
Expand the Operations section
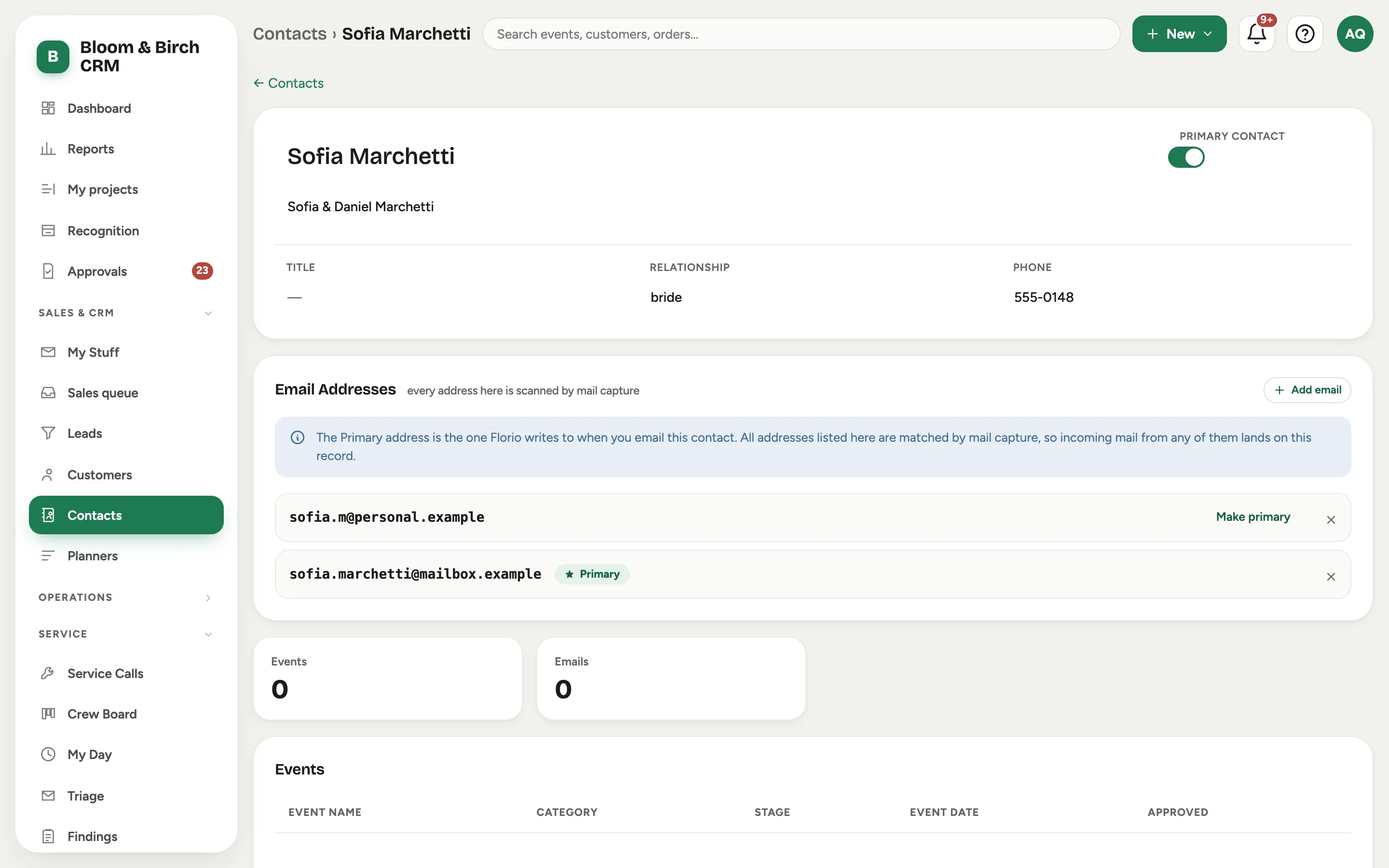pyautogui.click(x=126, y=597)
